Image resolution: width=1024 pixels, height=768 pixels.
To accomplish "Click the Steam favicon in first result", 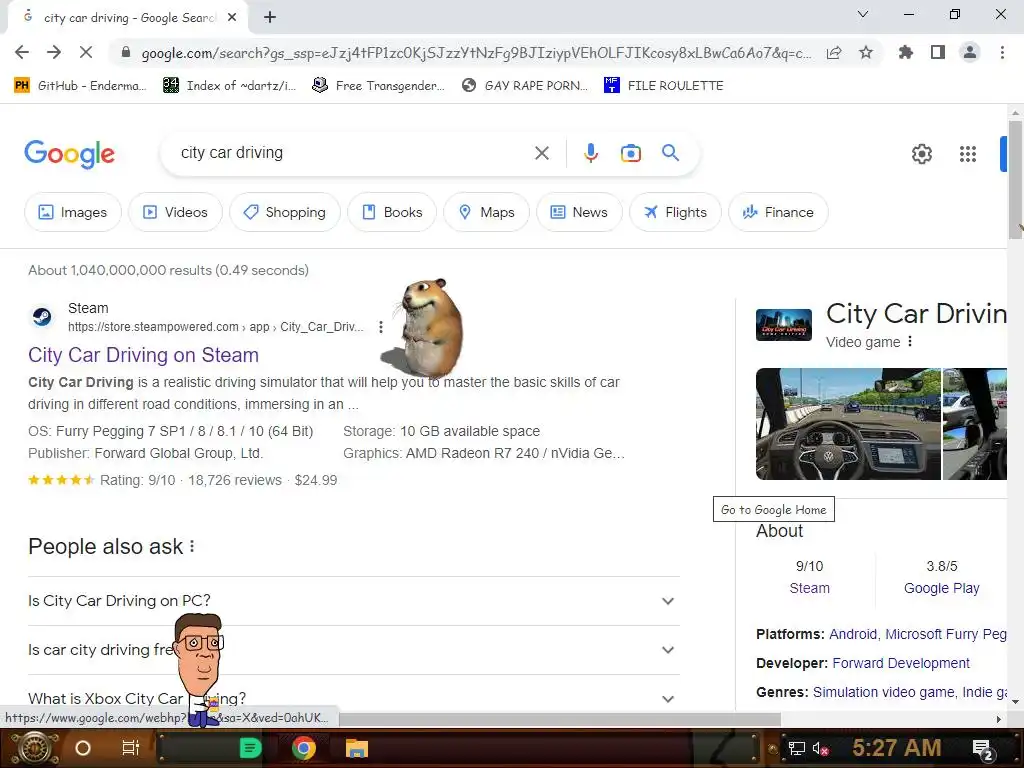I will (x=43, y=317).
